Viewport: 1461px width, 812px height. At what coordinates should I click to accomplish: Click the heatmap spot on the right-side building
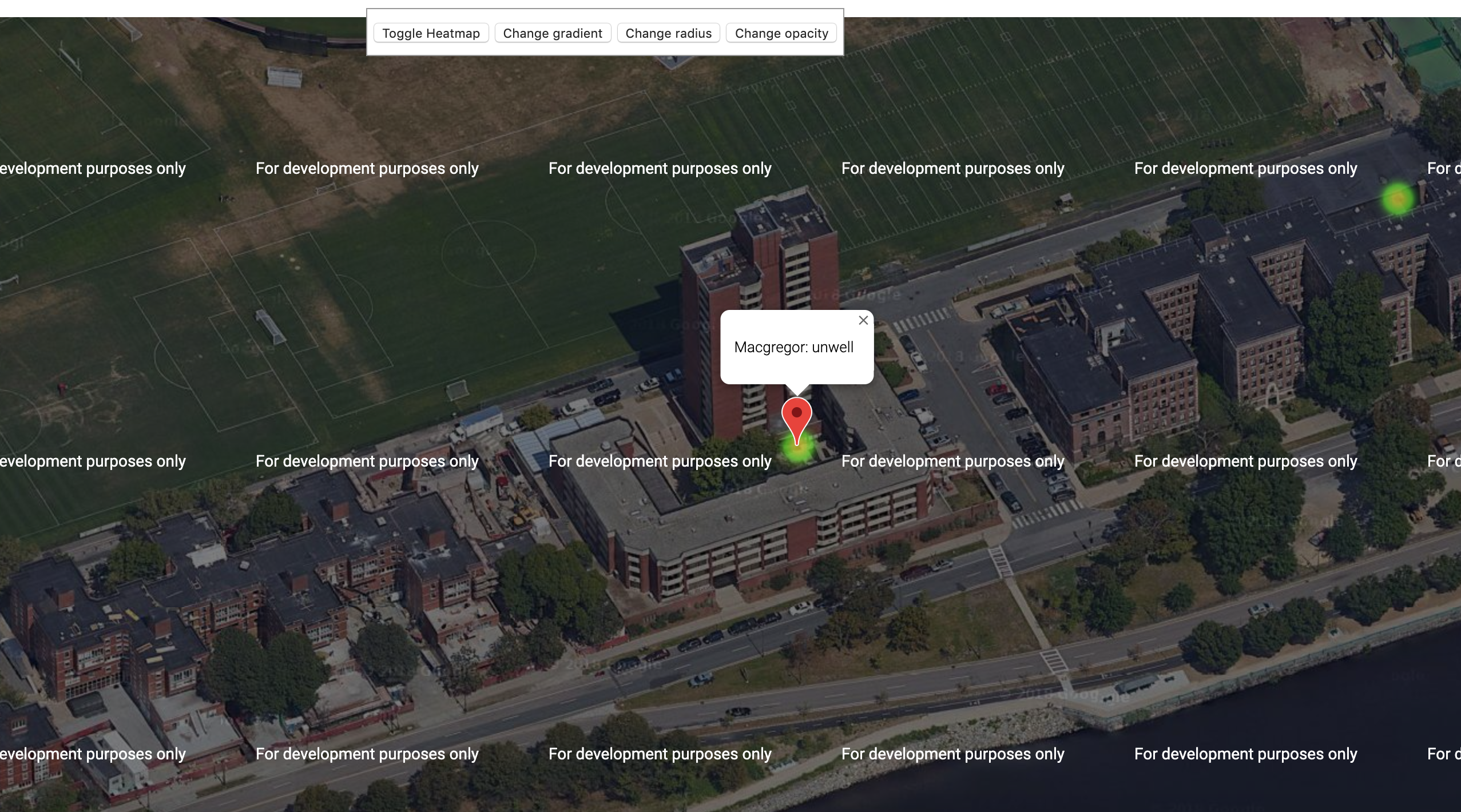tap(1398, 199)
